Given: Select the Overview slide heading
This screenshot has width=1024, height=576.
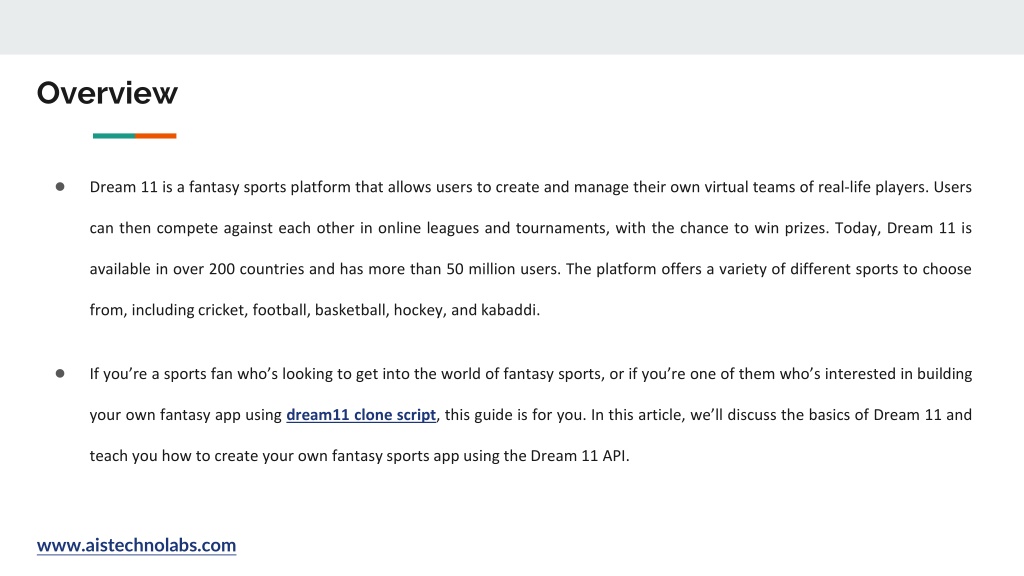Looking at the screenshot, I should [x=107, y=93].
